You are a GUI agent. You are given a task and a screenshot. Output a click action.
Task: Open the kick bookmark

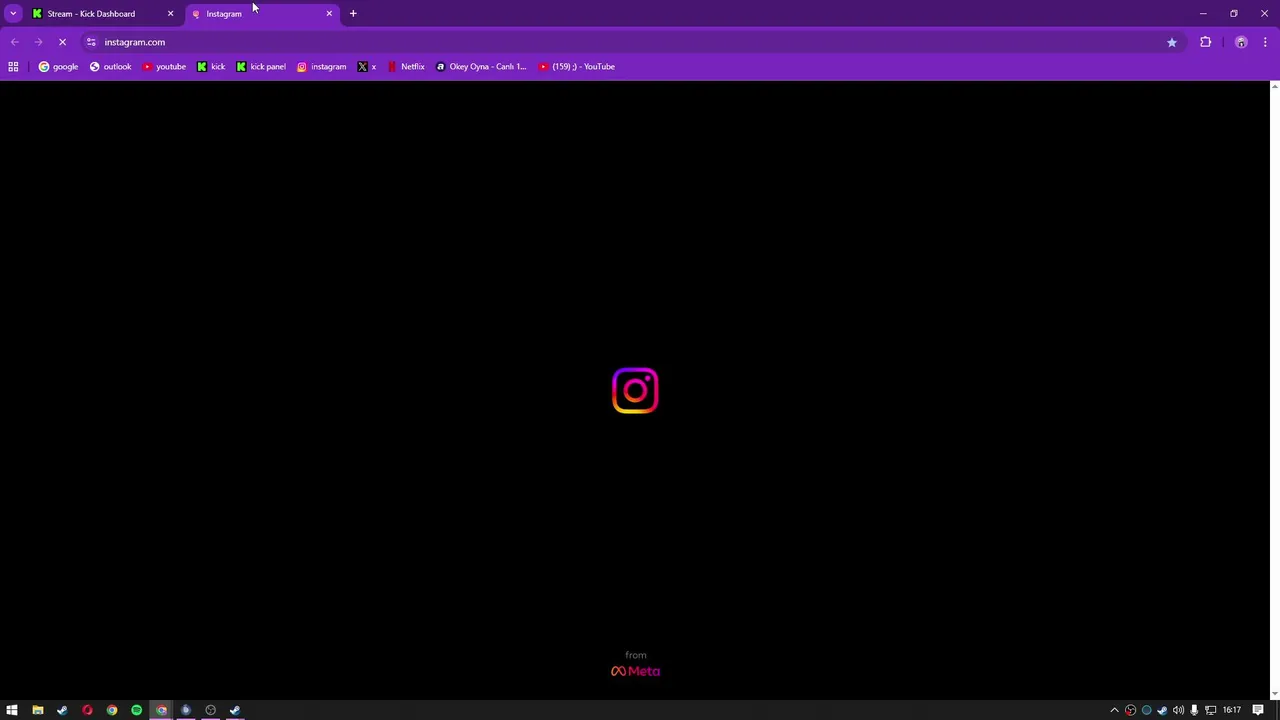point(211,67)
